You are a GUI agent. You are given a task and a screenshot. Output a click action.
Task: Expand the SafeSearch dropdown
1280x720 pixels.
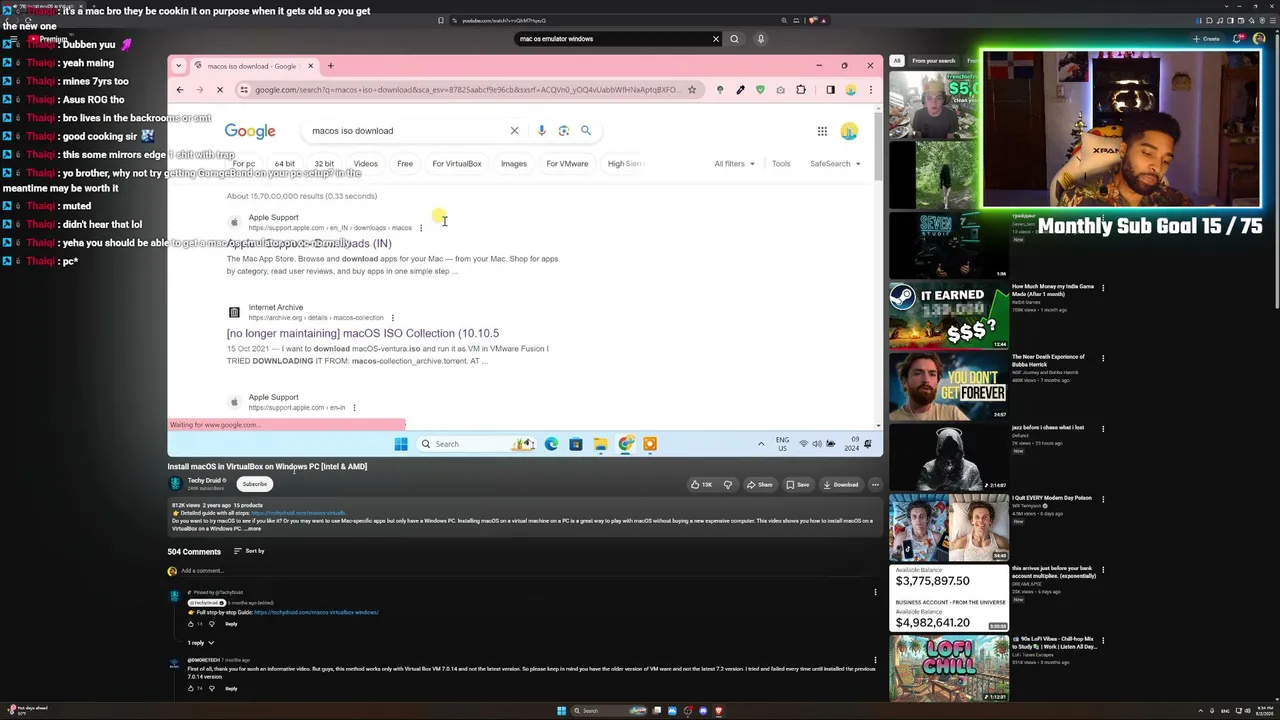tap(835, 164)
